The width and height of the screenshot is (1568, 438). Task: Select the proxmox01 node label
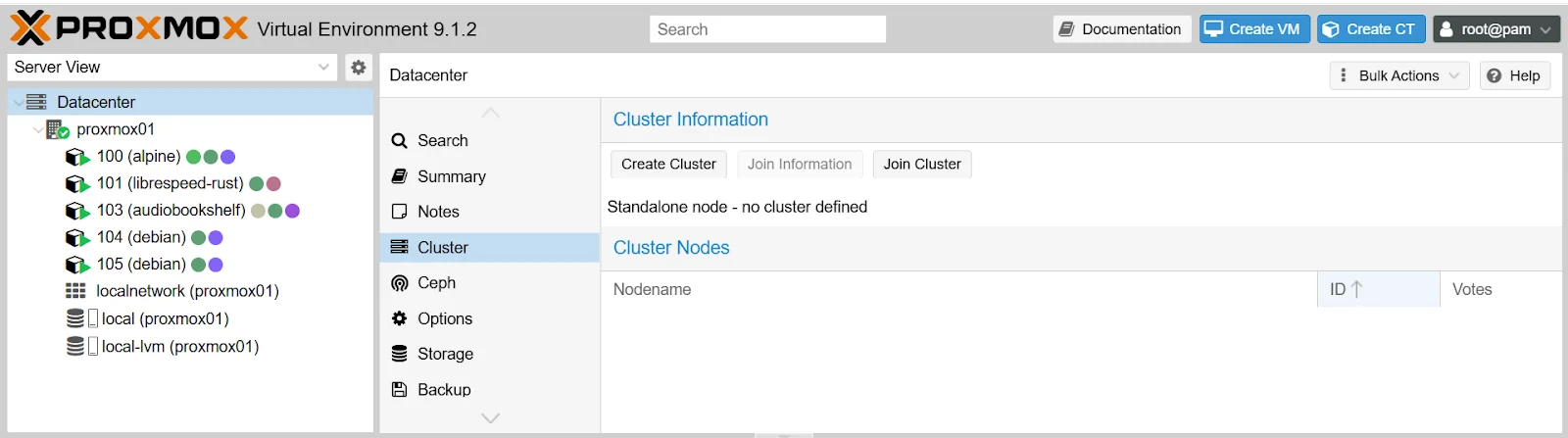coord(116,129)
